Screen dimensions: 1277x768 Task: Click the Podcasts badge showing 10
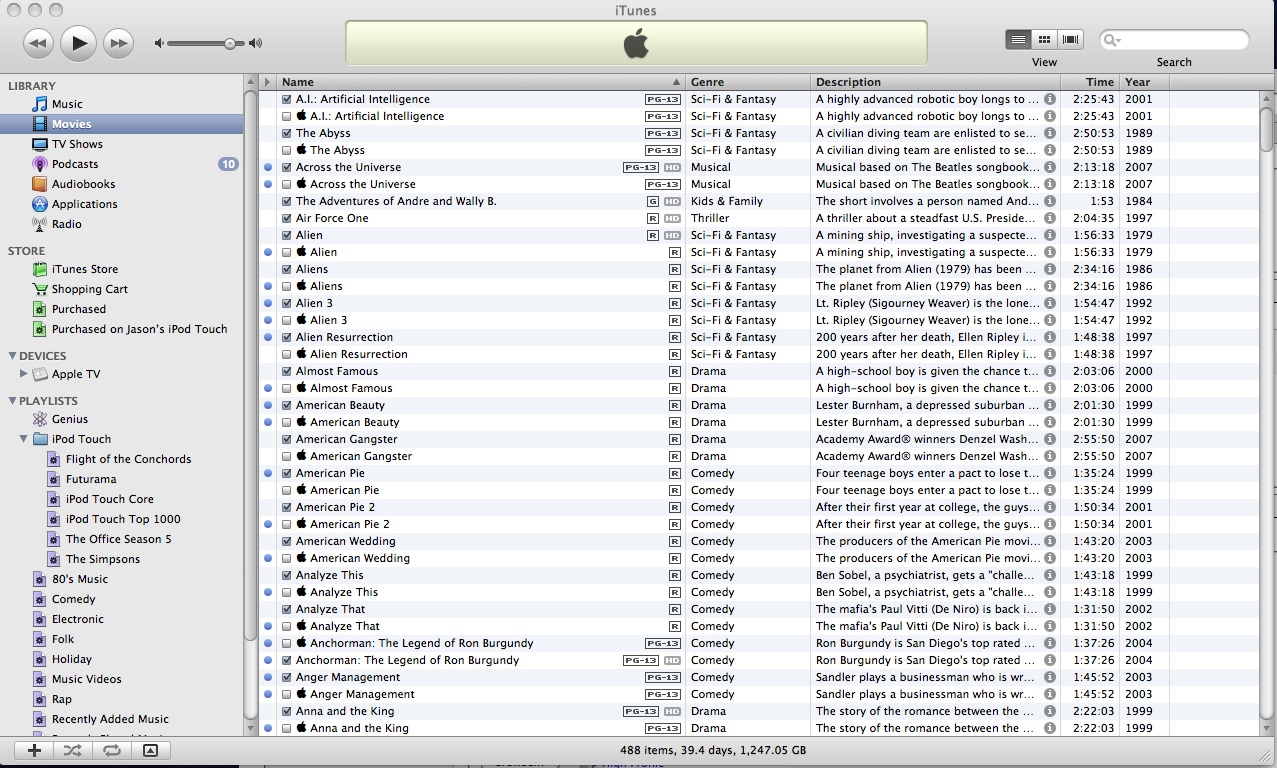pos(228,164)
